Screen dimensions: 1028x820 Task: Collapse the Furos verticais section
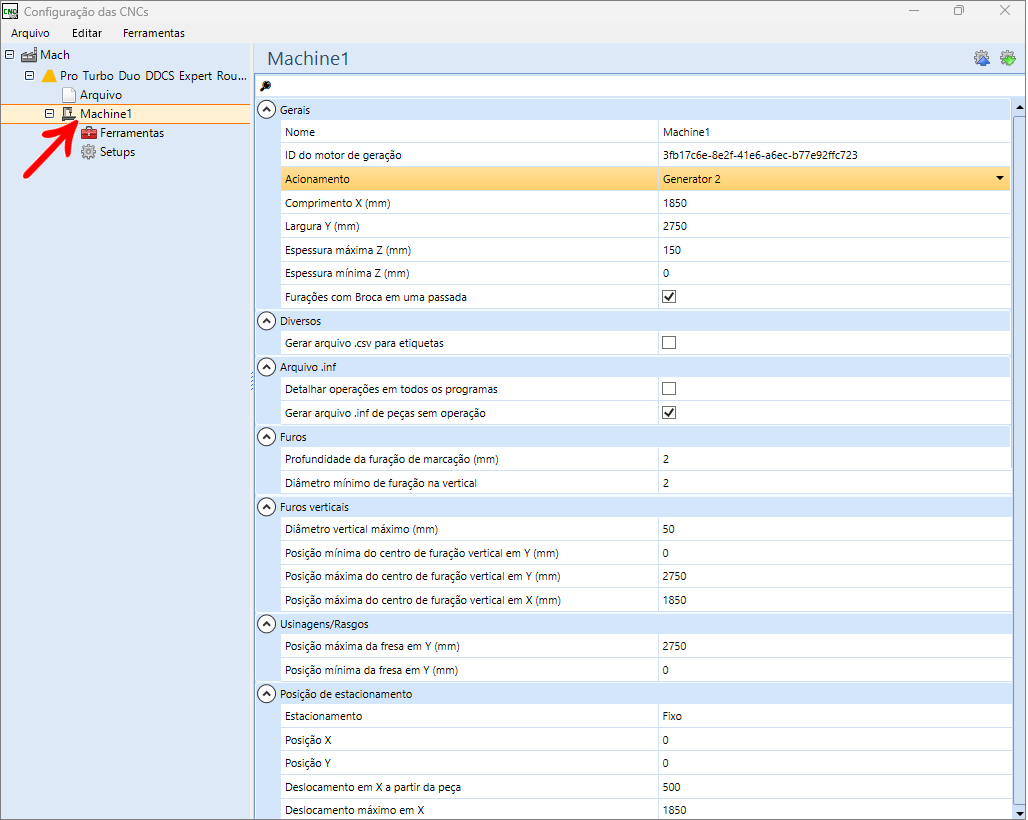266,507
